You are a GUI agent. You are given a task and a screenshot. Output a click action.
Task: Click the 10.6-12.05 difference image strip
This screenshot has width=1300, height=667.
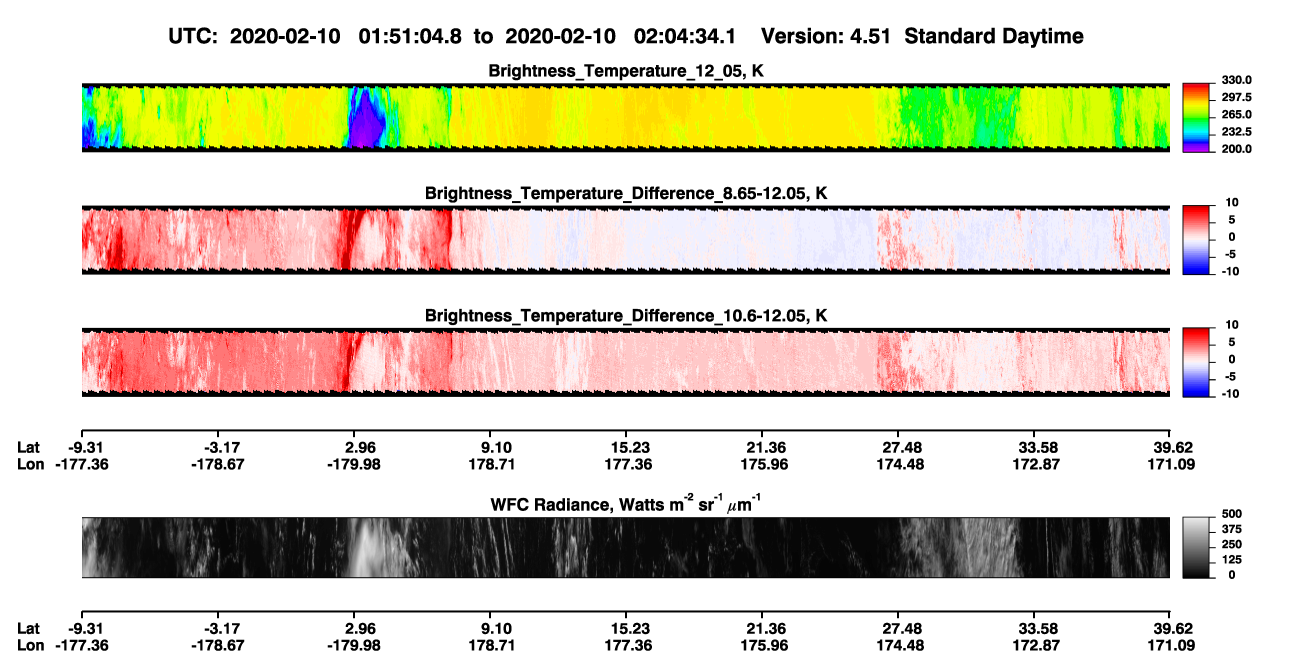tap(625, 362)
